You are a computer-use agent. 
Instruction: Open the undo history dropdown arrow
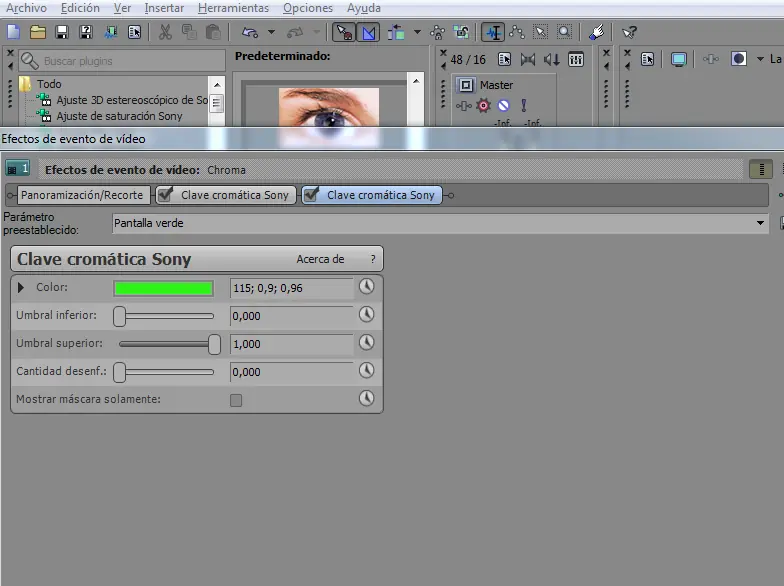click(x=271, y=32)
